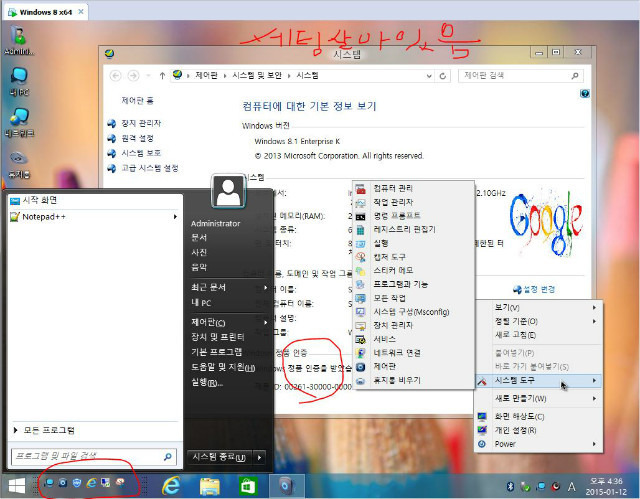Open 시스템 보호 link in left pane

(x=141, y=153)
